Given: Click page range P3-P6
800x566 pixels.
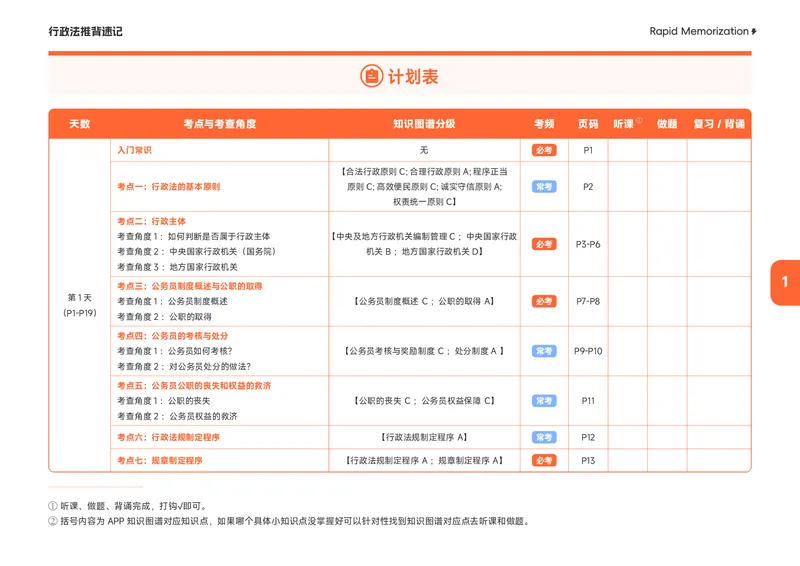Looking at the screenshot, I should [588, 244].
